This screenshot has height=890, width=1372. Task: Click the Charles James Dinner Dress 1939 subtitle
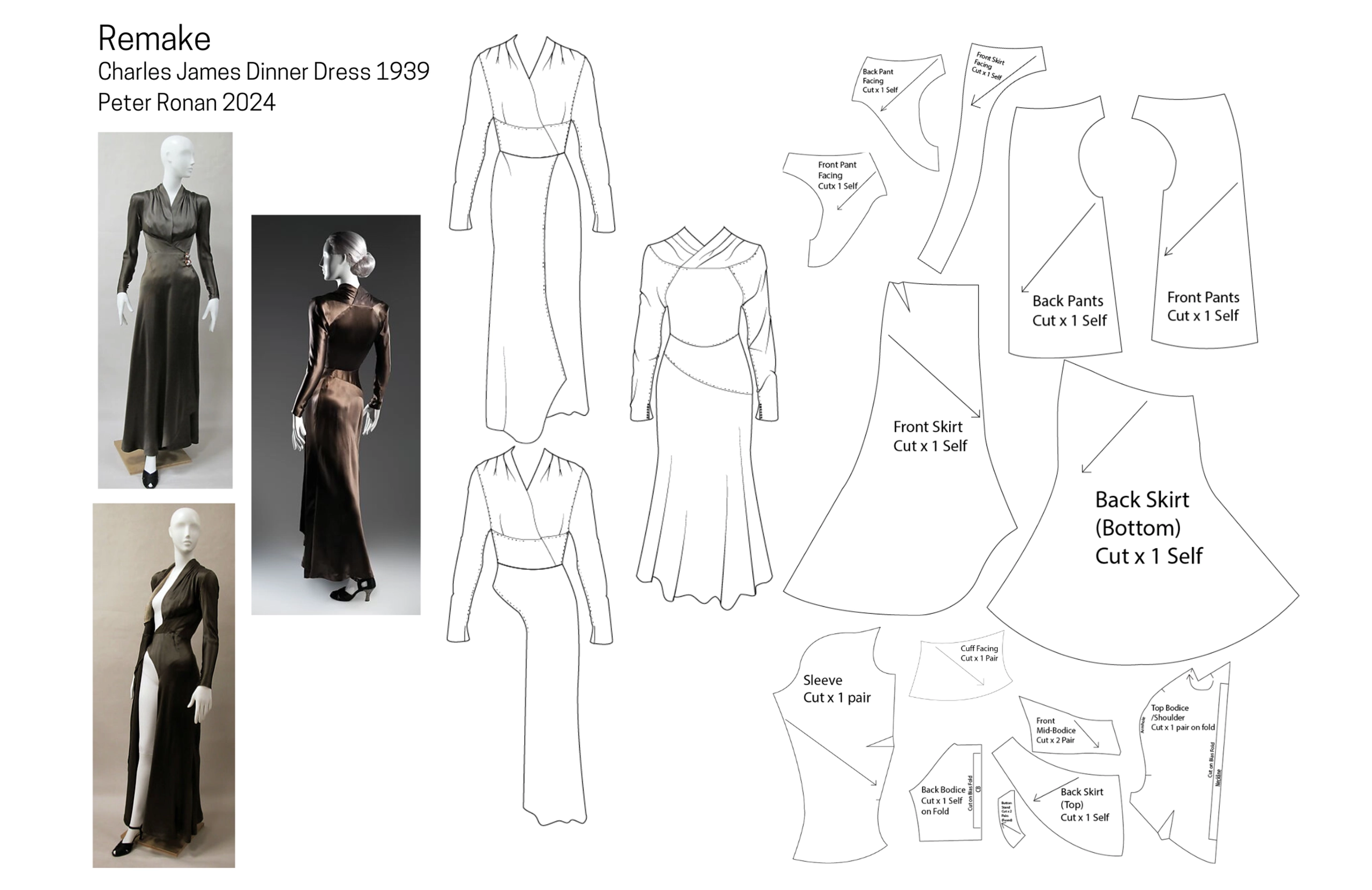(264, 71)
